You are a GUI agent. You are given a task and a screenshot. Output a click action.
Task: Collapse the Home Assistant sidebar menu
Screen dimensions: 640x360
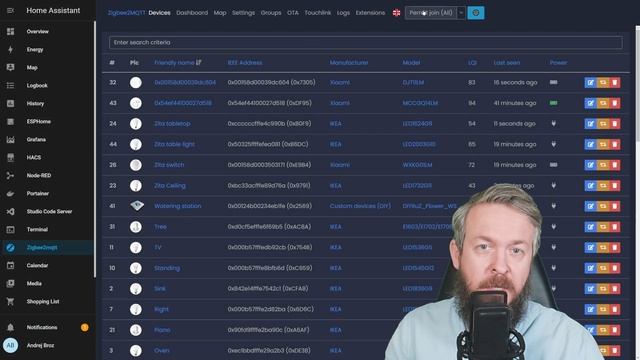tap(10, 11)
